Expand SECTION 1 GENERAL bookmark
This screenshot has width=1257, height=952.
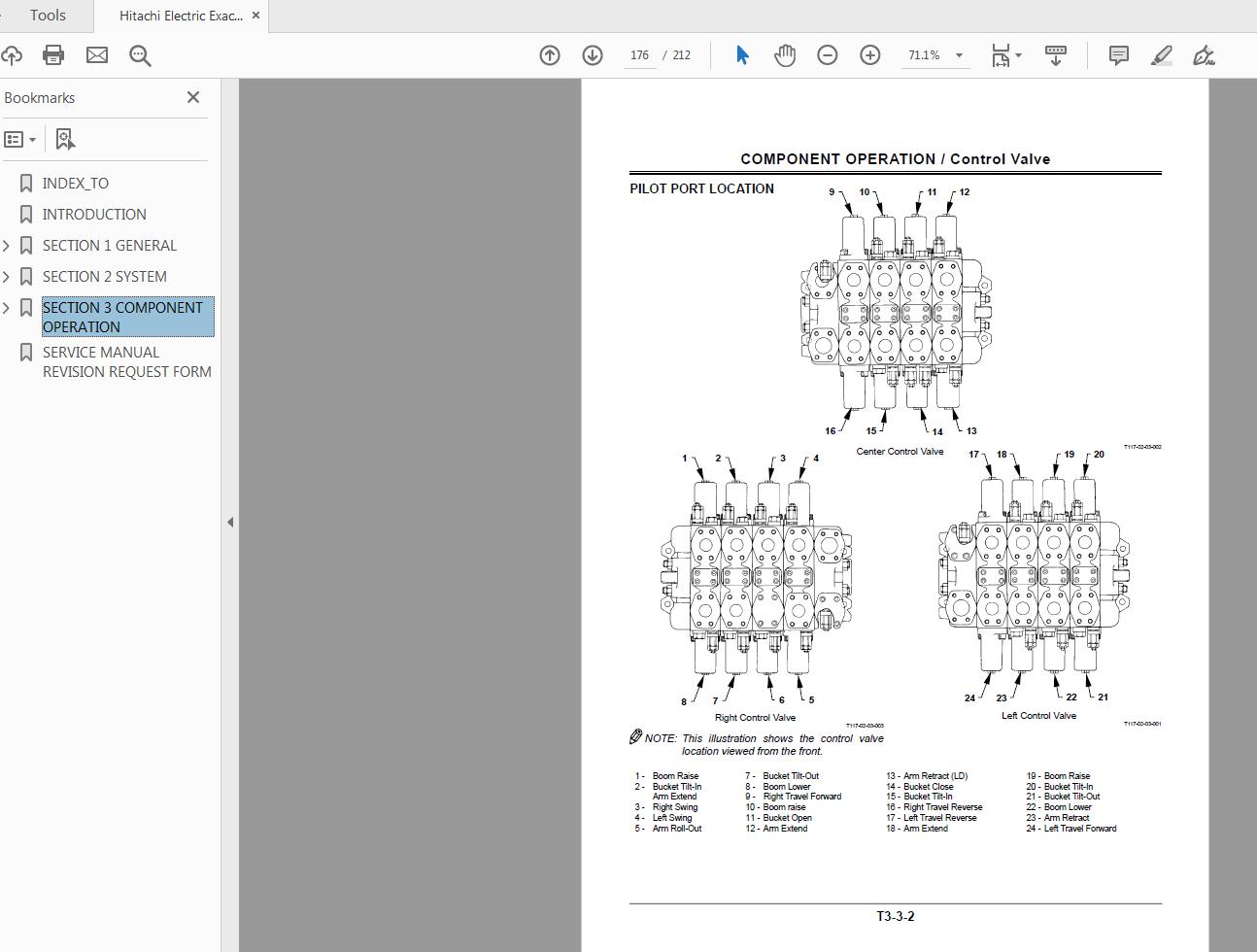tap(7, 246)
